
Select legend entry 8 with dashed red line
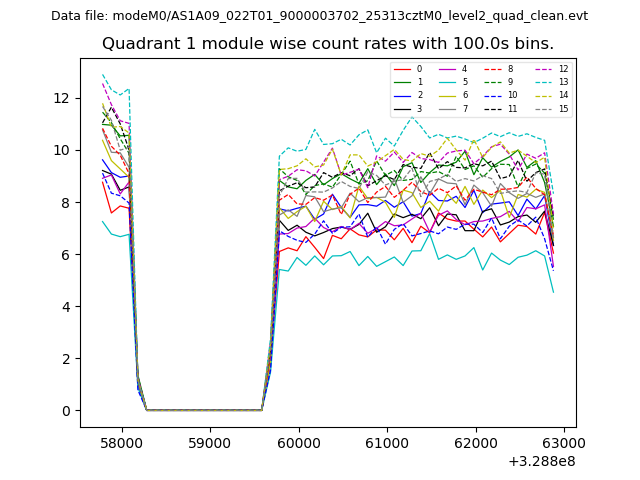[x=502, y=69]
